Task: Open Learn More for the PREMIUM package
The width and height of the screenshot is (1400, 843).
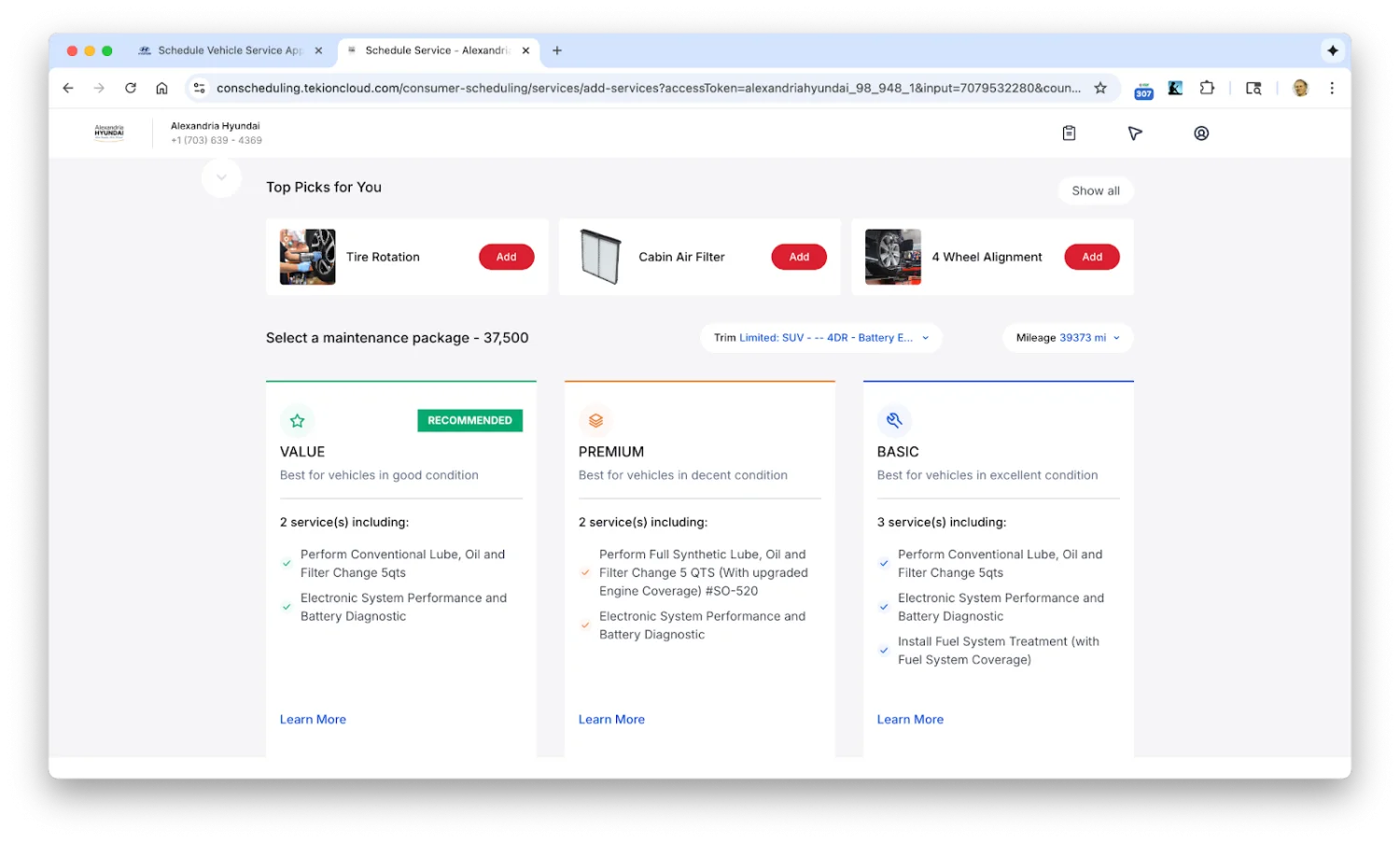Action: (611, 720)
